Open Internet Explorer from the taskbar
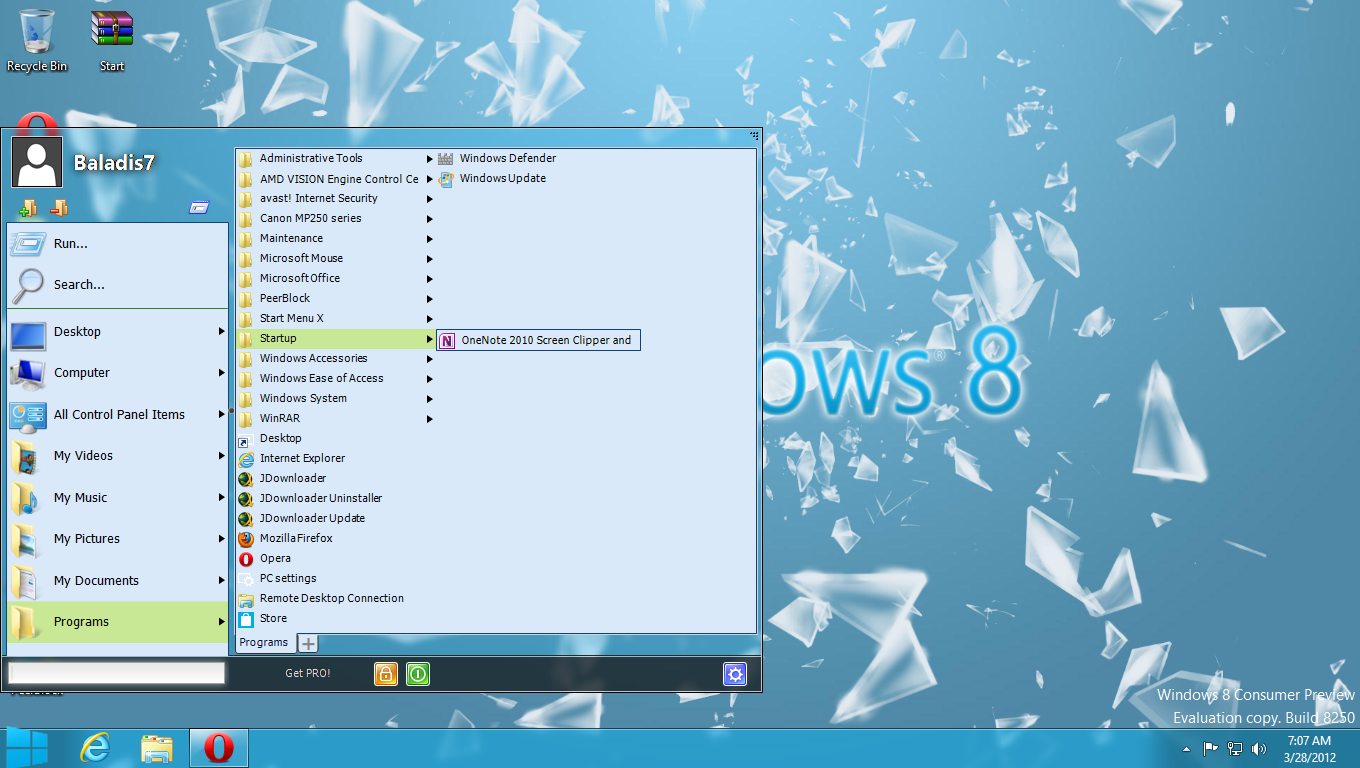Image resolution: width=1360 pixels, height=768 pixels. (x=96, y=748)
